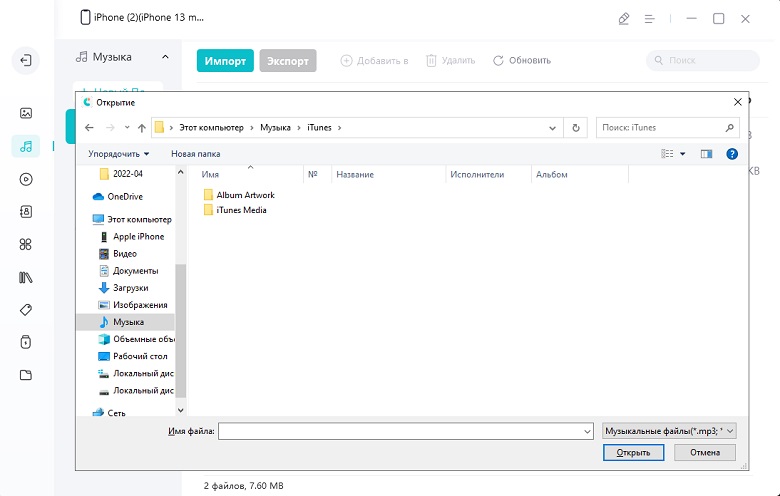Open the address bar history dropdown

[552, 128]
